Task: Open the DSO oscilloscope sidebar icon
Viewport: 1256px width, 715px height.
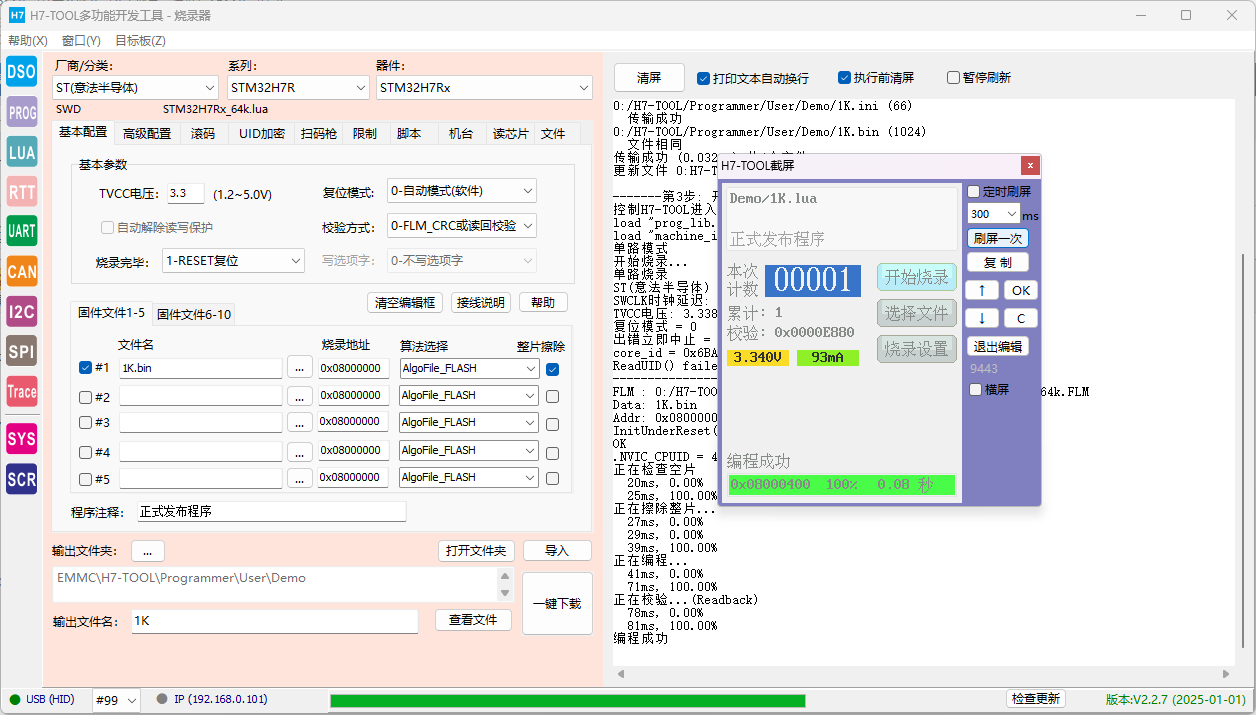Action: (x=22, y=70)
